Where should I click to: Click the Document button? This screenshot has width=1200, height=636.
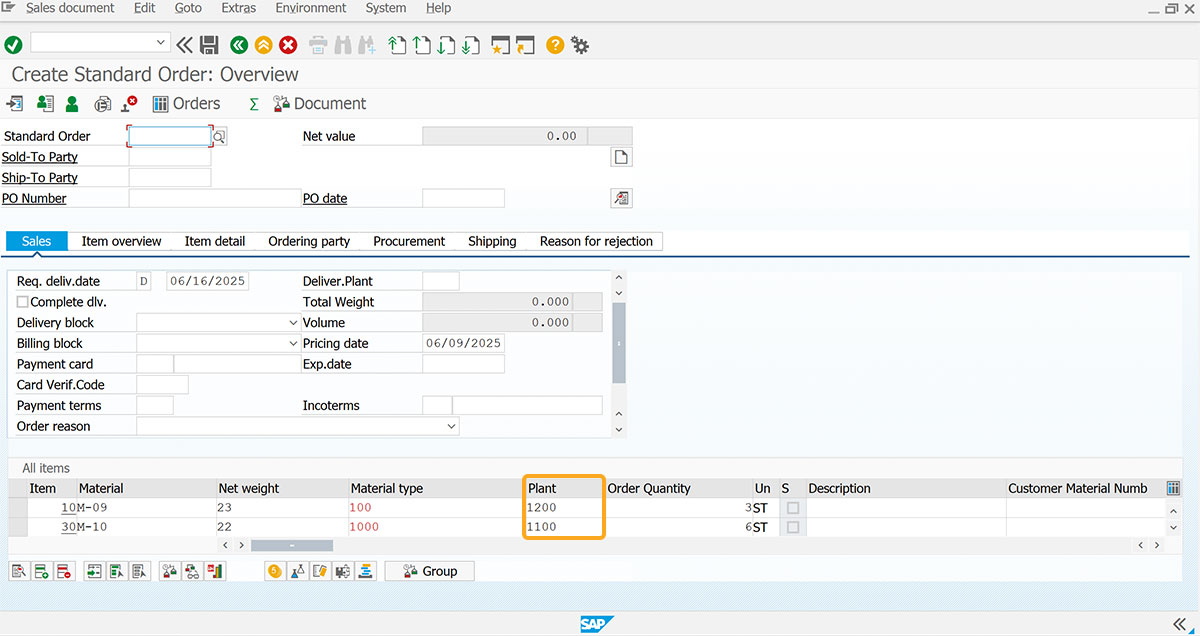click(319, 104)
